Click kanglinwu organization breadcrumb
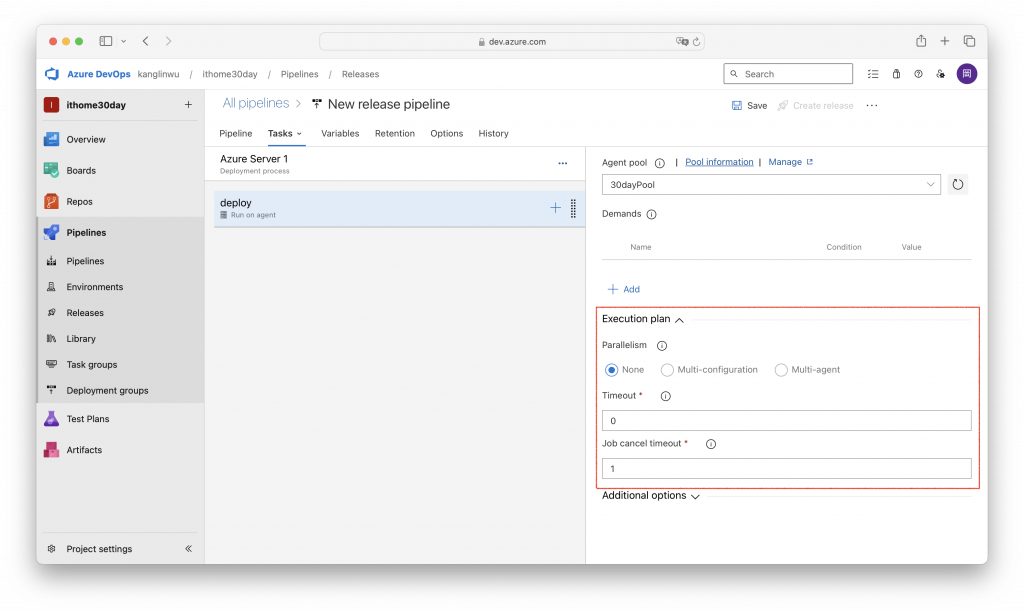Viewport: 1024px width, 612px height. pyautogui.click(x=158, y=74)
